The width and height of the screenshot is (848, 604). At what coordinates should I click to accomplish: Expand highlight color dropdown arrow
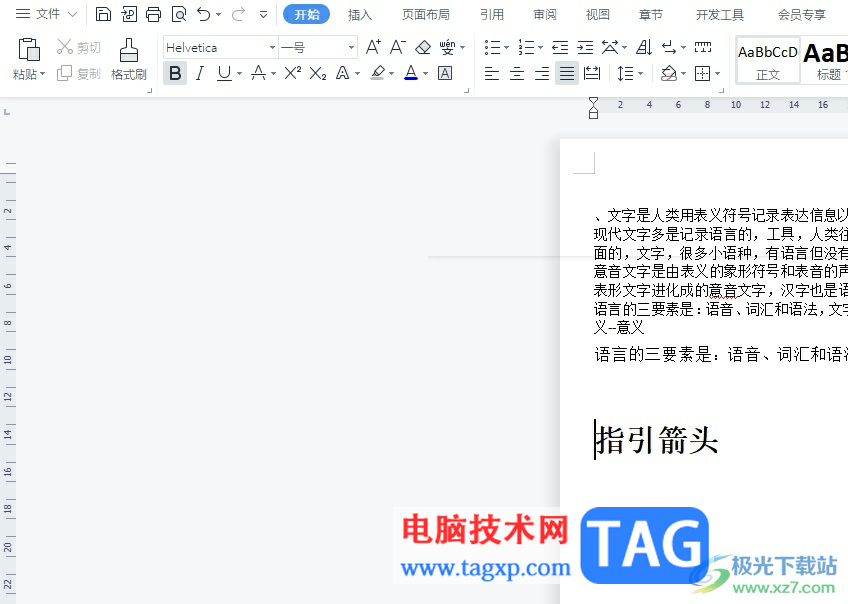392,74
